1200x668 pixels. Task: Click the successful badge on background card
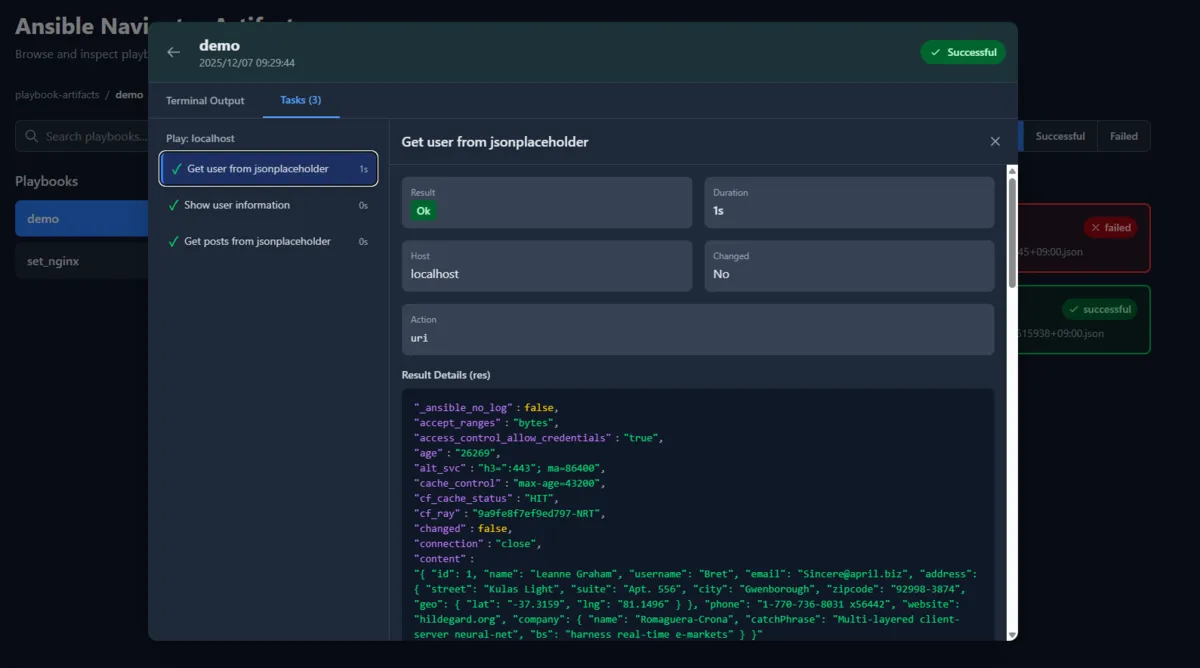point(1100,309)
